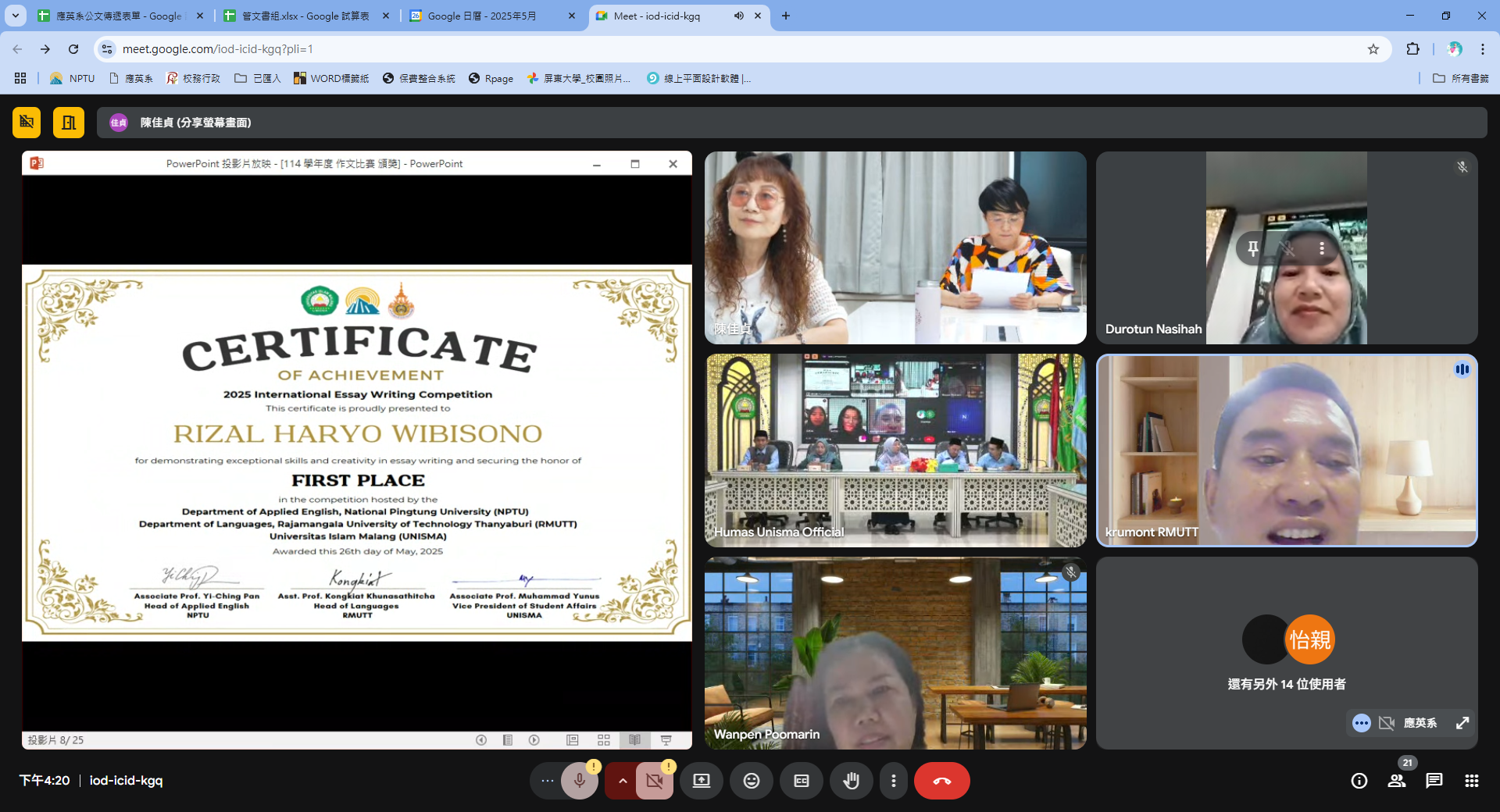Click the present screen button
Screen dimensions: 1500x812
click(x=702, y=781)
